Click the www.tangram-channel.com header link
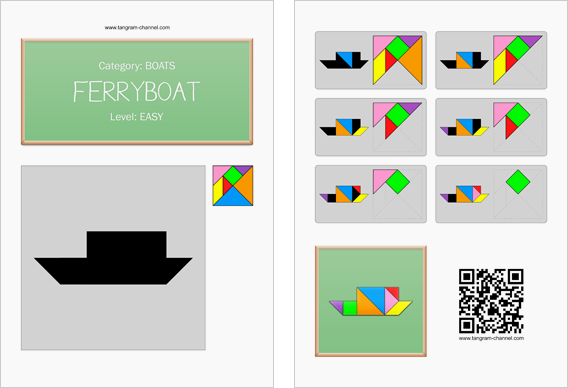This screenshot has height=388, width=568. [137, 27]
